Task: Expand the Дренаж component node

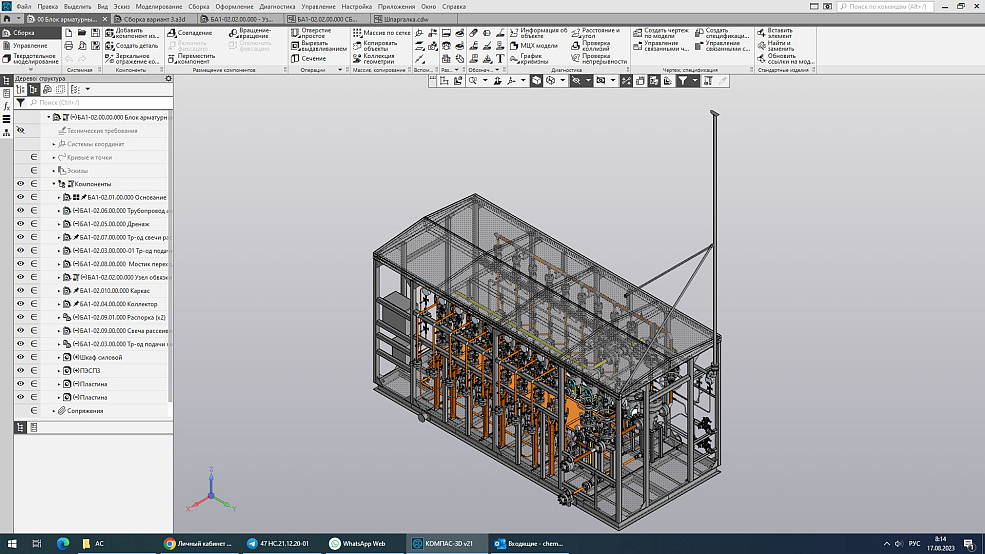Action: 59,224
